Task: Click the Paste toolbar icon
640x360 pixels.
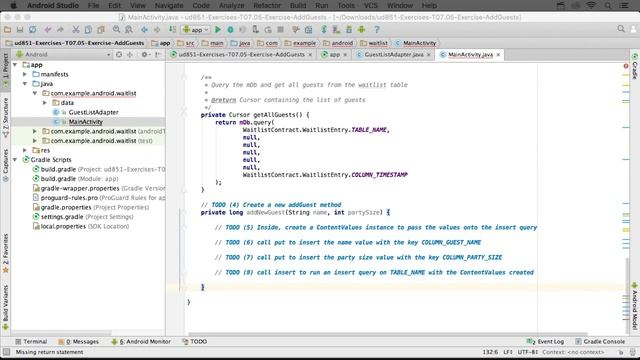Action: coord(100,30)
